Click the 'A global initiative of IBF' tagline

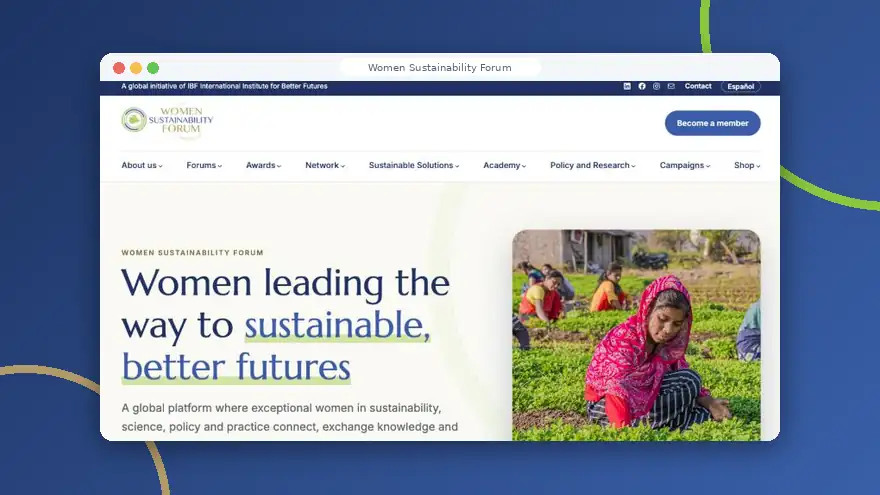coord(224,86)
